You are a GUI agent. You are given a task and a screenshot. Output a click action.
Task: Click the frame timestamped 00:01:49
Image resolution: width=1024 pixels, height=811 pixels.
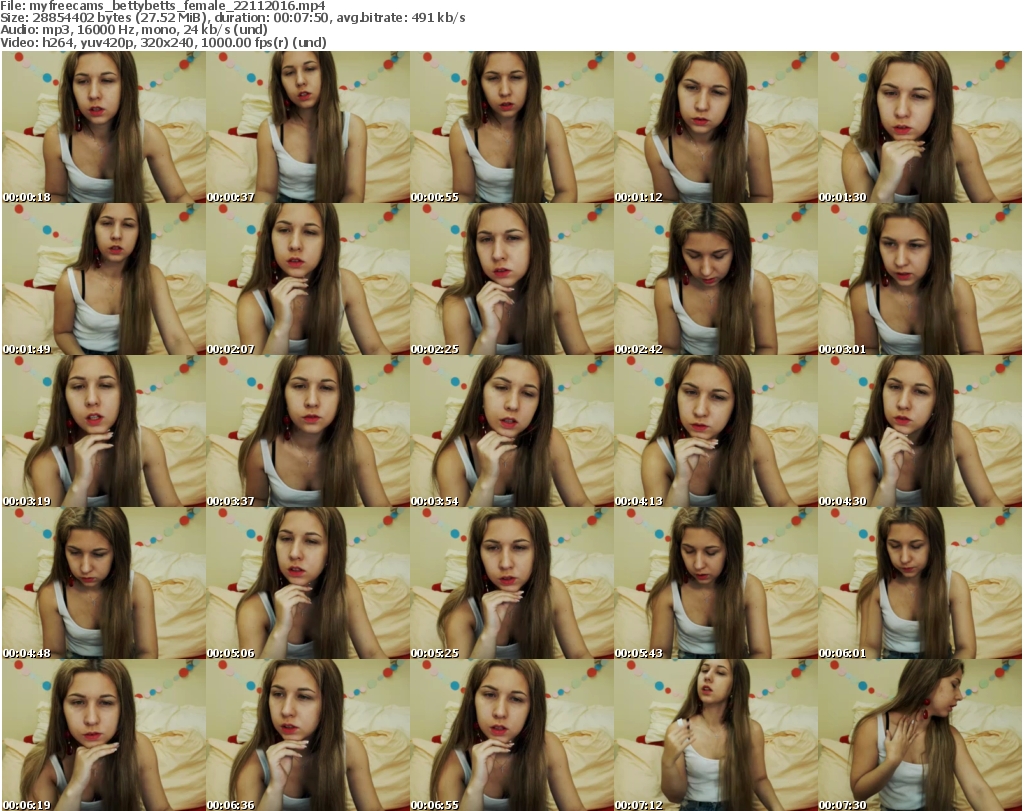(103, 279)
